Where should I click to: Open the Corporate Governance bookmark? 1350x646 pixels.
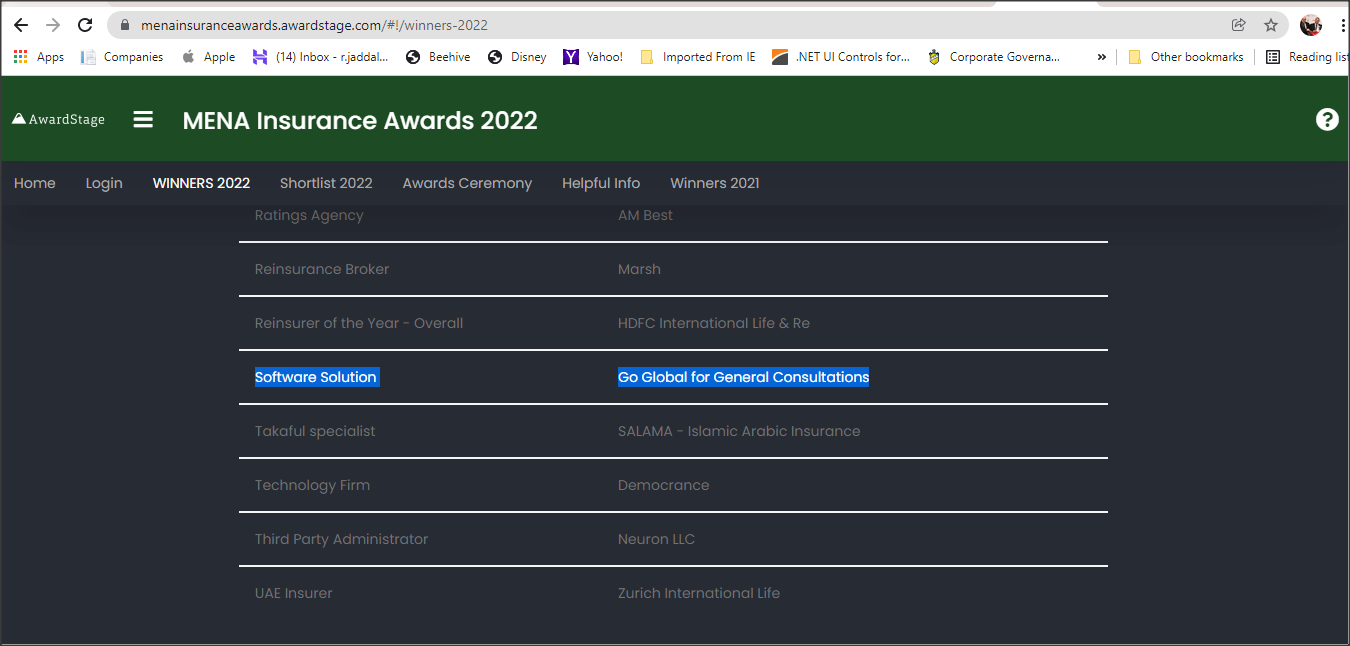(x=994, y=57)
